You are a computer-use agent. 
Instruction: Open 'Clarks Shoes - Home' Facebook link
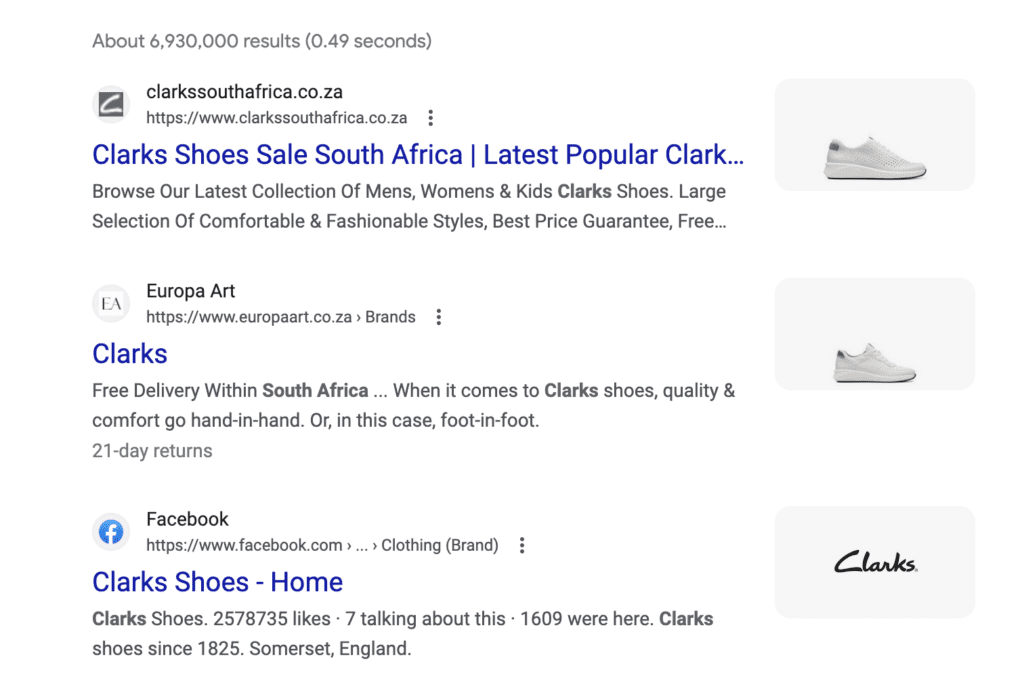click(x=217, y=582)
